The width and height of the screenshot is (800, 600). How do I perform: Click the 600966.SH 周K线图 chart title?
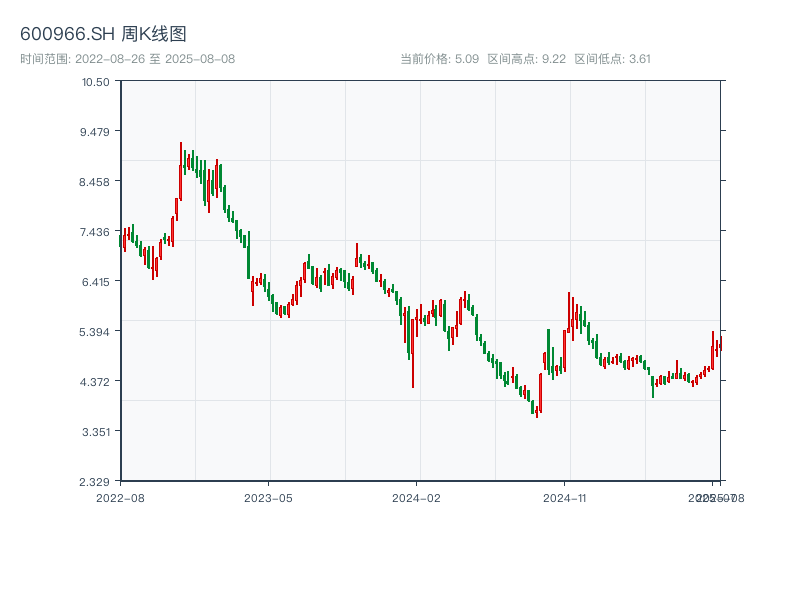tap(103, 35)
